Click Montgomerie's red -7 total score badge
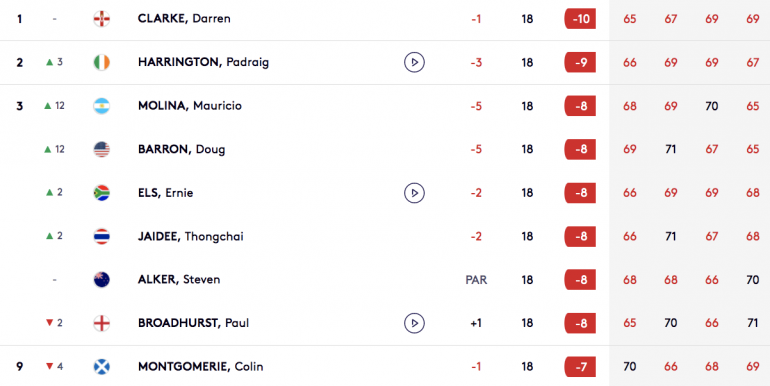The width and height of the screenshot is (770, 386). click(x=580, y=367)
